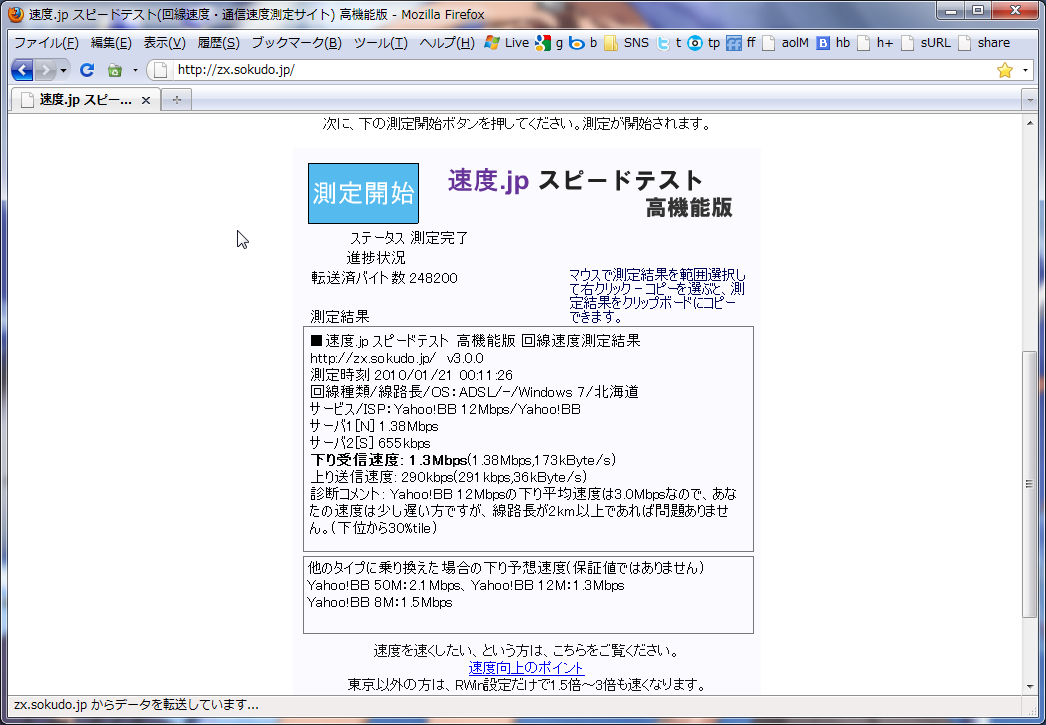Reload the page with the refresh icon
1046x725 pixels.
pyautogui.click(x=87, y=70)
